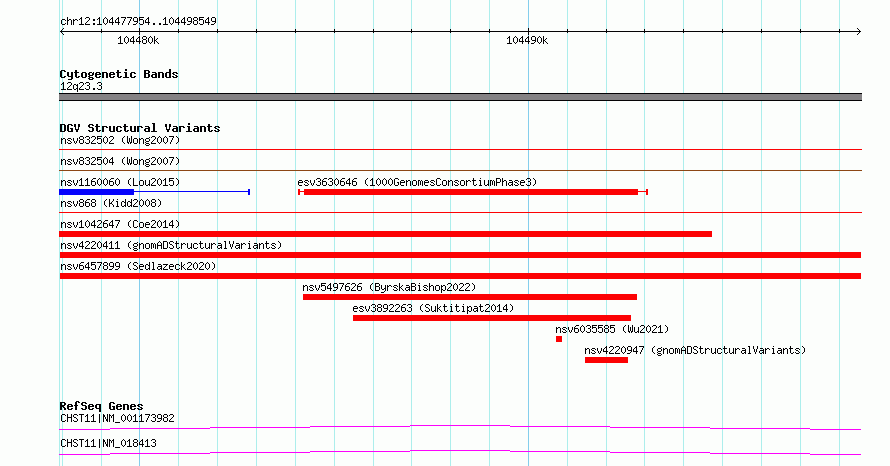
Task: Click the red nsv6457899 variant bar
Action: pos(460,276)
